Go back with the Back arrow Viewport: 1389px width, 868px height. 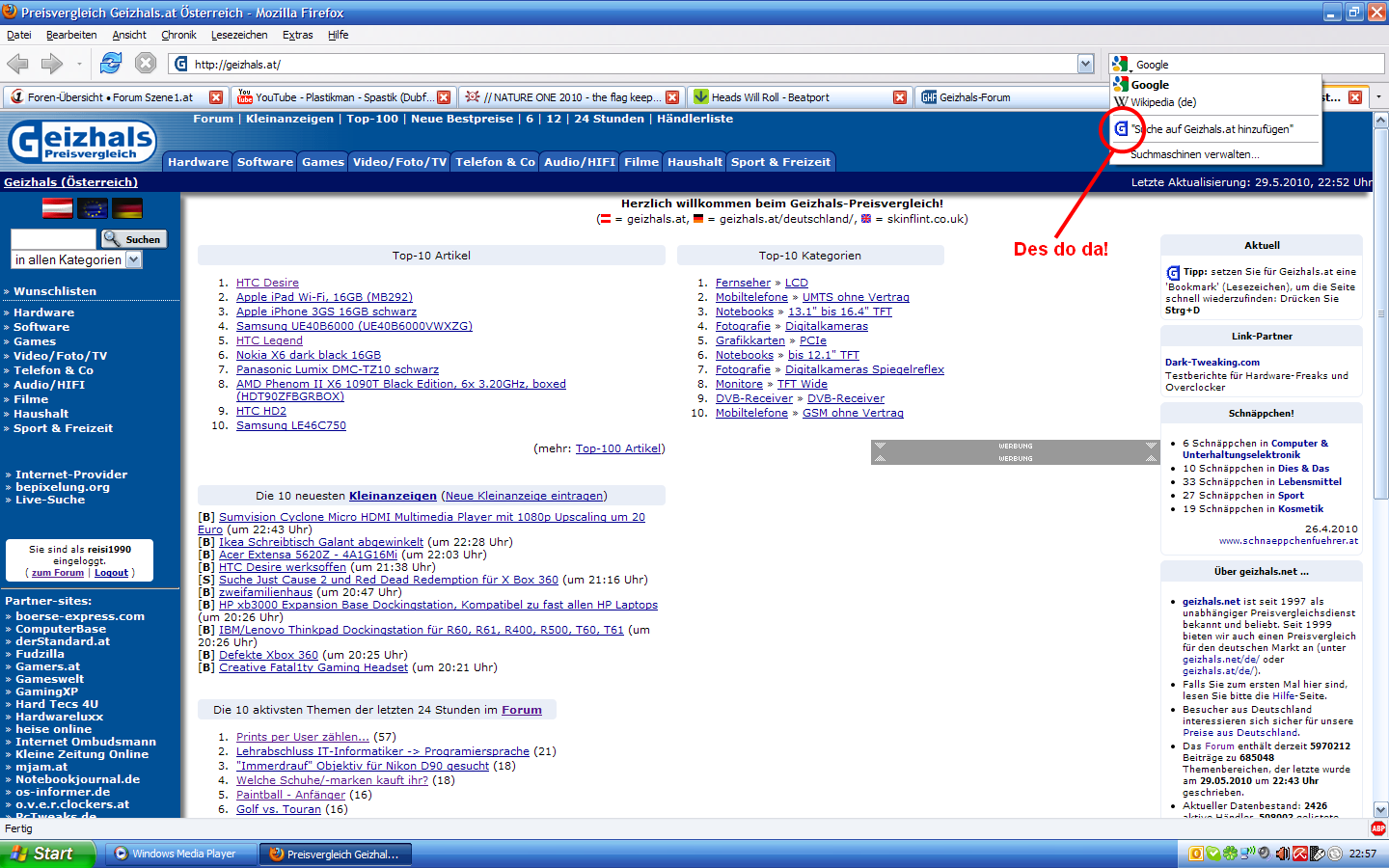point(17,64)
